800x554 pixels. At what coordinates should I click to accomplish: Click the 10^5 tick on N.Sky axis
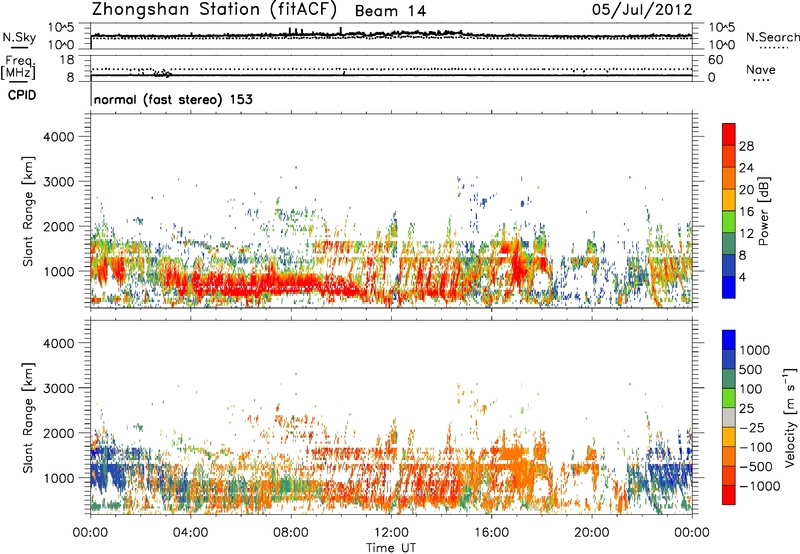pos(61,28)
